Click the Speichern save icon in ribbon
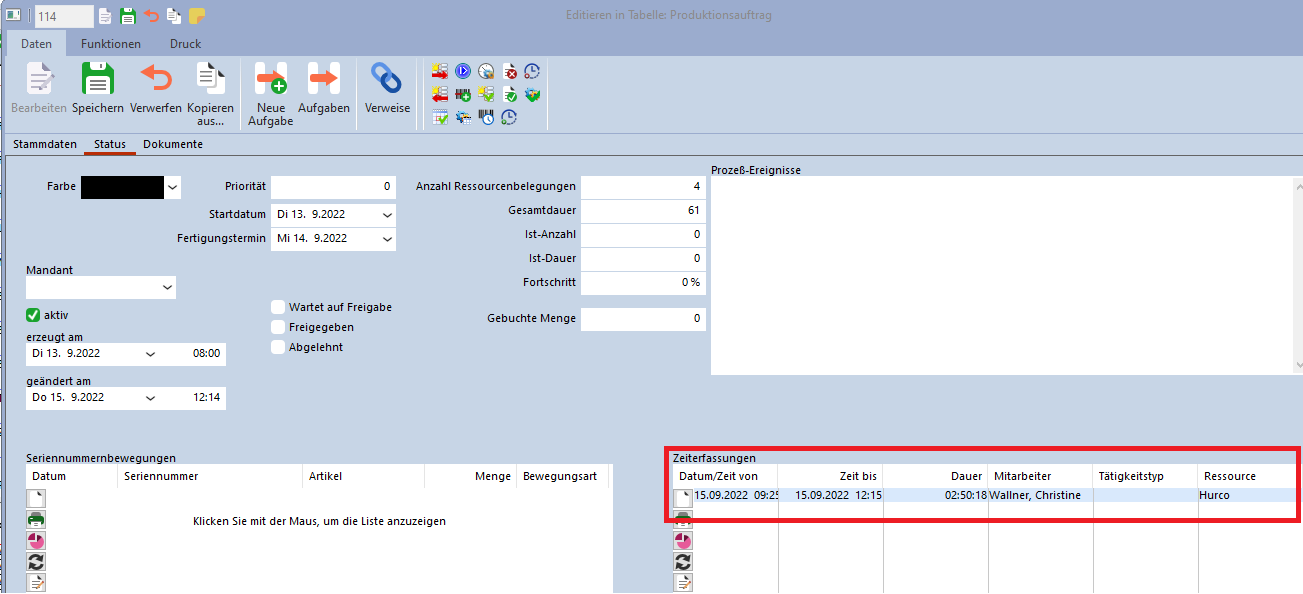Viewport: 1303px width, 594px height. click(x=98, y=80)
